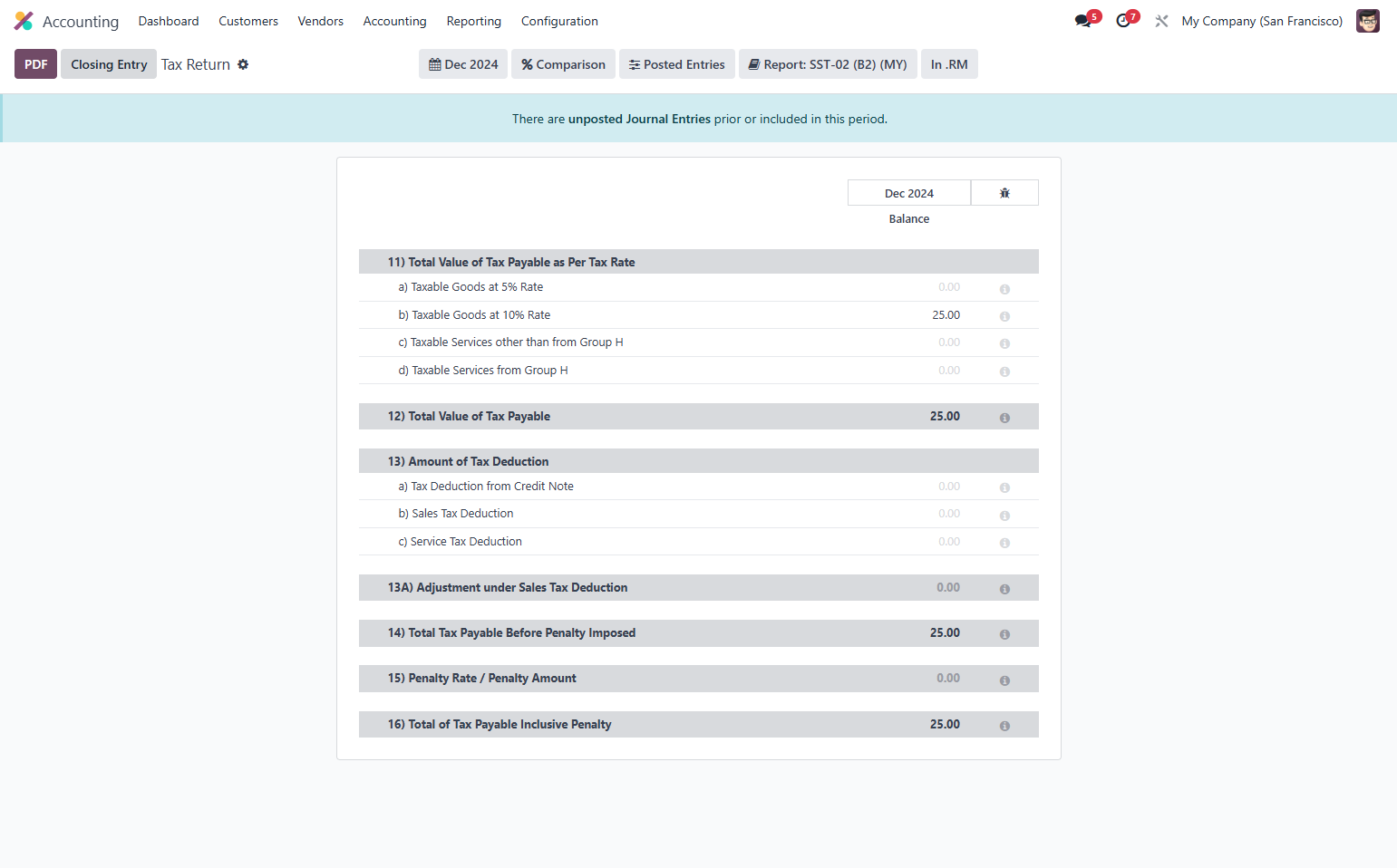
Task: Open the activities clock icon
Action: (x=1123, y=21)
